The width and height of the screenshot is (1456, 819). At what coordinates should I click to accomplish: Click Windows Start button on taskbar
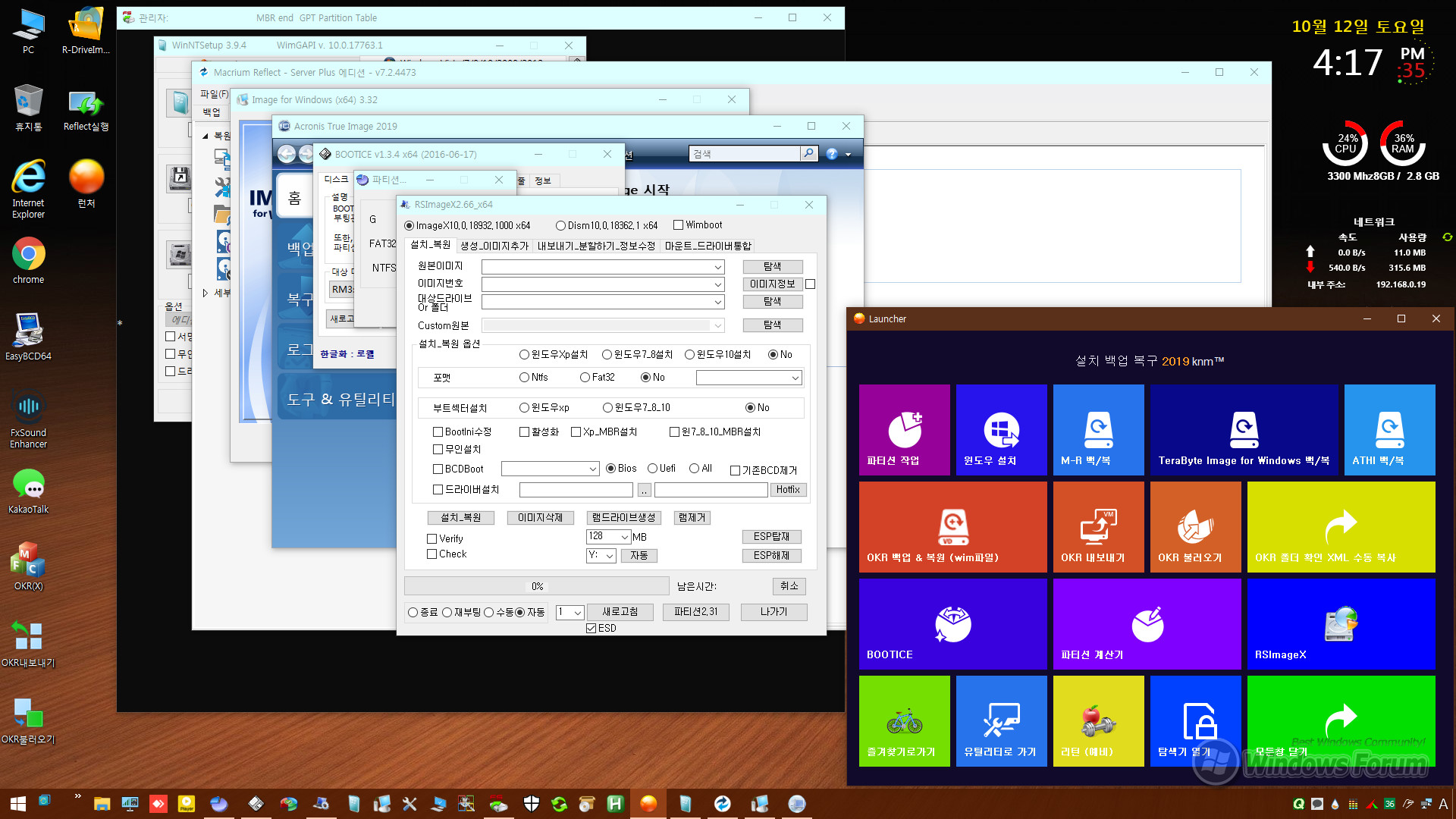pyautogui.click(x=17, y=804)
